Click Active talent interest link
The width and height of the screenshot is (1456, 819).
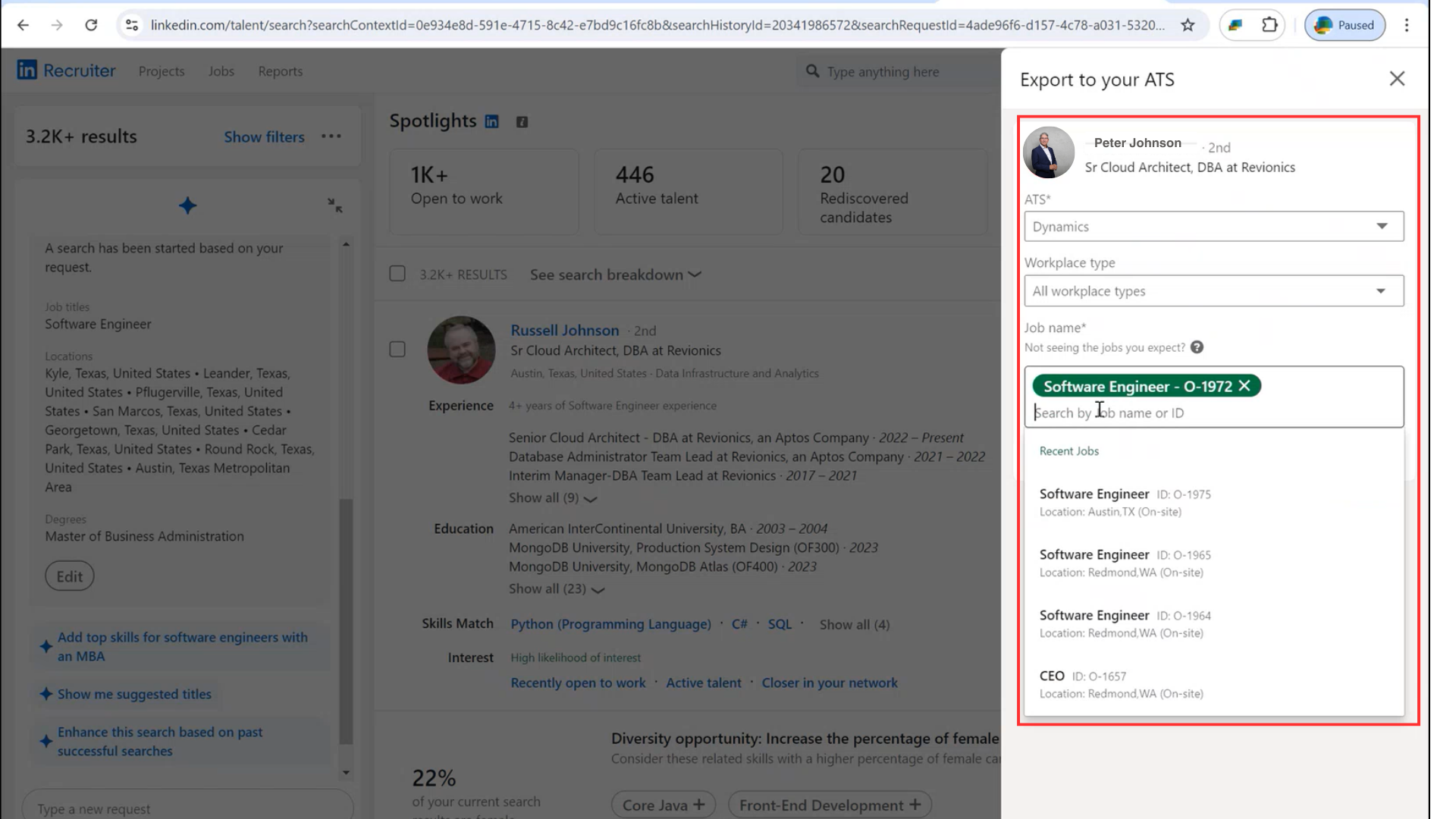pos(704,682)
